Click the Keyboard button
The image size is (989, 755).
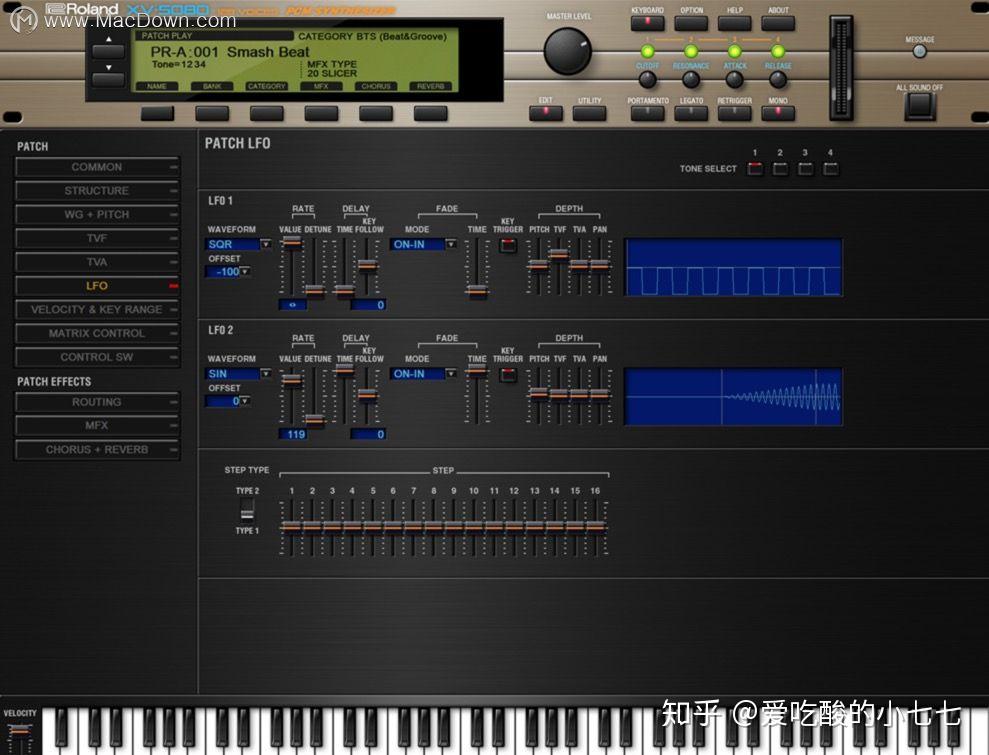point(647,23)
